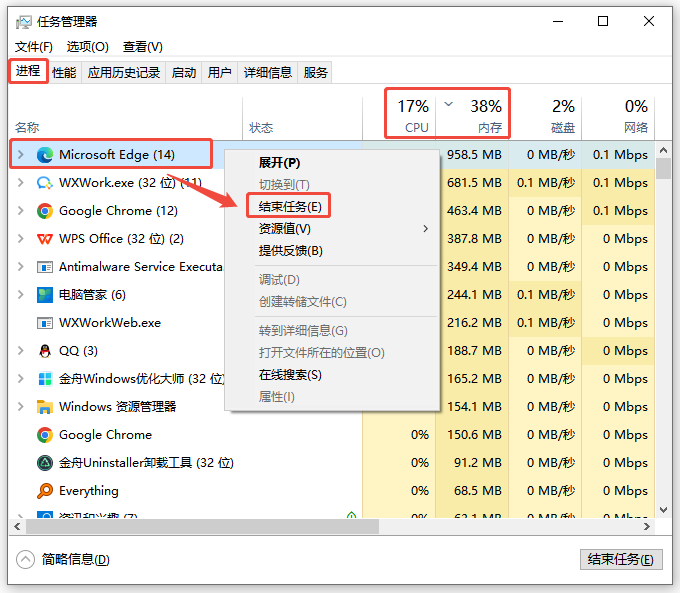Click the 681.5 MB memory cell
Image resolution: width=680 pixels, height=593 pixels.
coord(472,183)
